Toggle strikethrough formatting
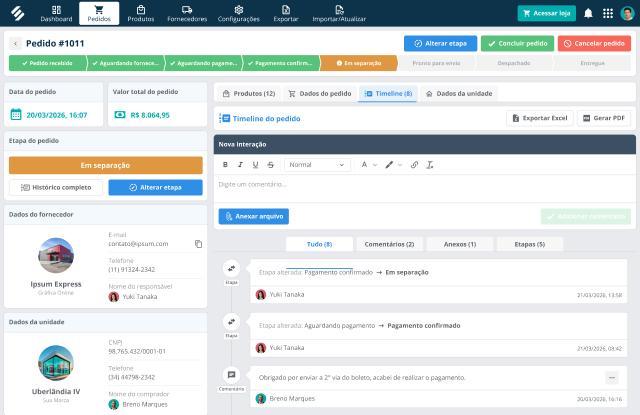Viewport: 640px width, 415px height. point(270,164)
